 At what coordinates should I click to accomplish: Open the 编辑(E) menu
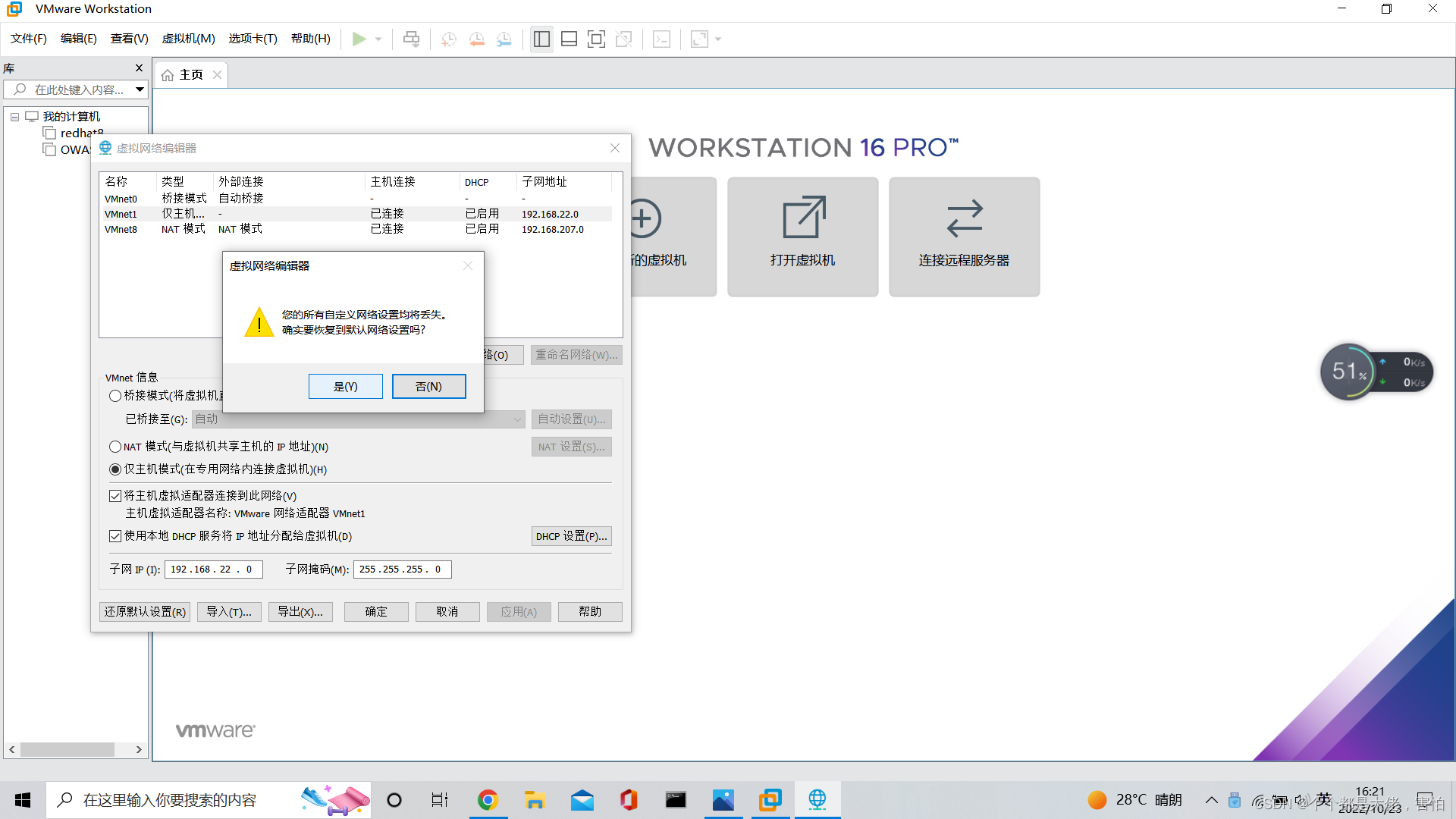(x=79, y=39)
